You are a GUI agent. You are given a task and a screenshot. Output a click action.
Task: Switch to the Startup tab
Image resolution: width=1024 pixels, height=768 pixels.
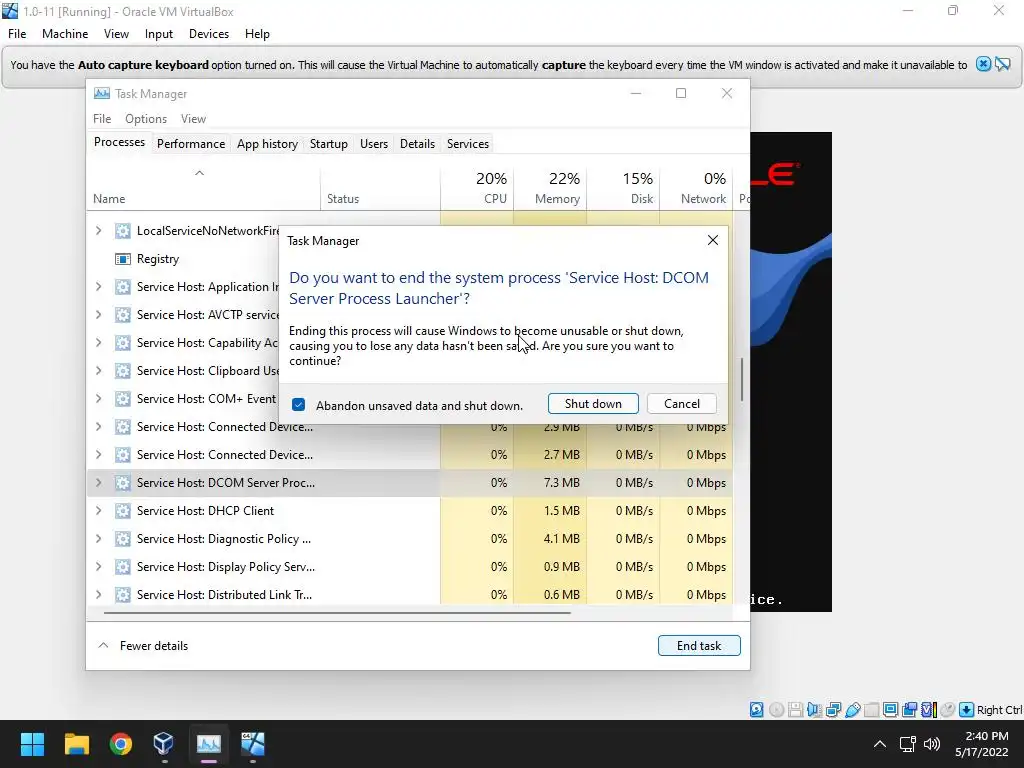point(328,144)
